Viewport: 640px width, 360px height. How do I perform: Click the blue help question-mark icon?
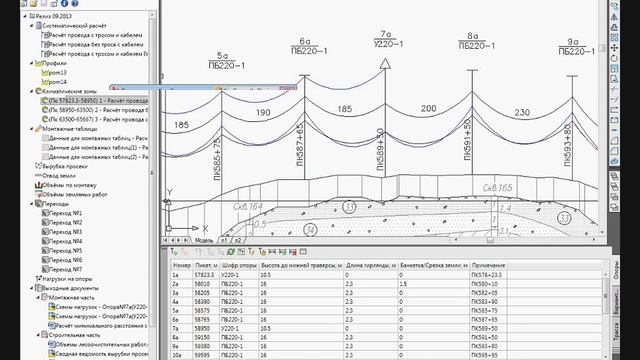coord(74,4)
